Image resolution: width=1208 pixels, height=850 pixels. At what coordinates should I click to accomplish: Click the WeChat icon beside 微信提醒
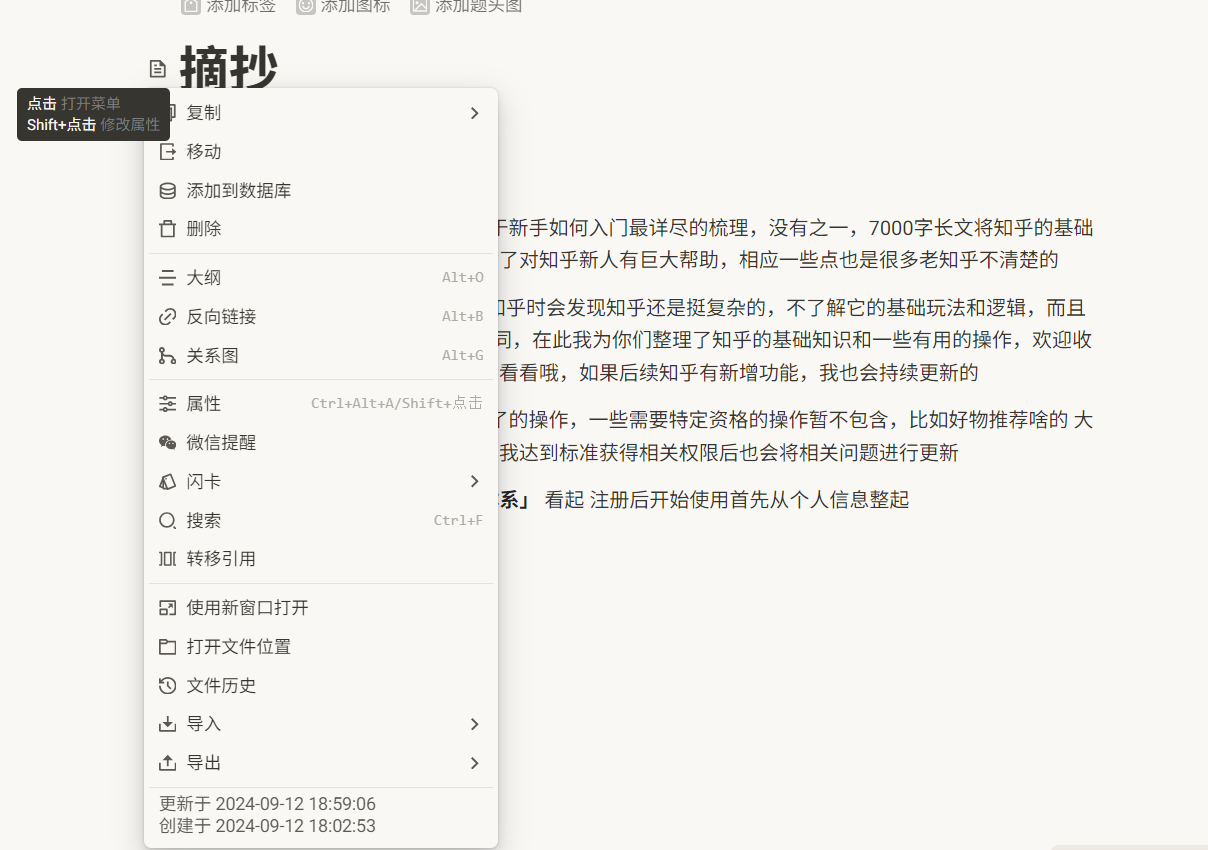click(166, 442)
